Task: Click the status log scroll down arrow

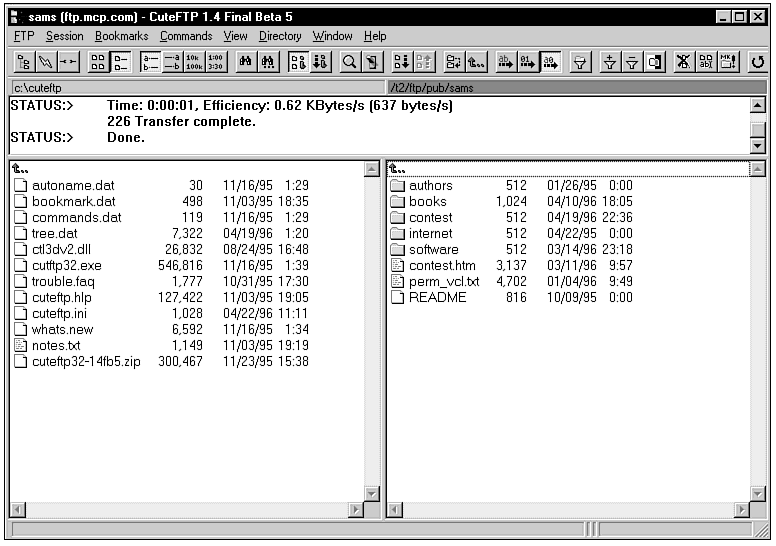Action: pyautogui.click(x=757, y=146)
